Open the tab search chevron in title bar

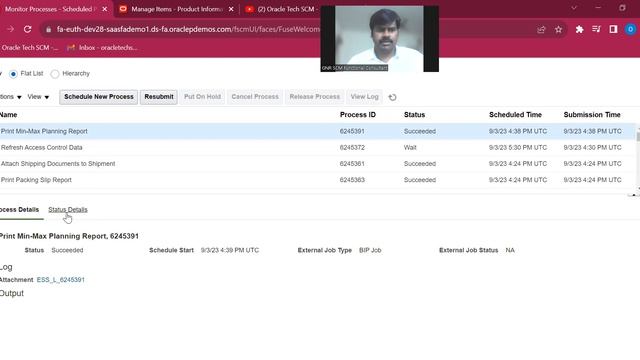coord(574,8)
